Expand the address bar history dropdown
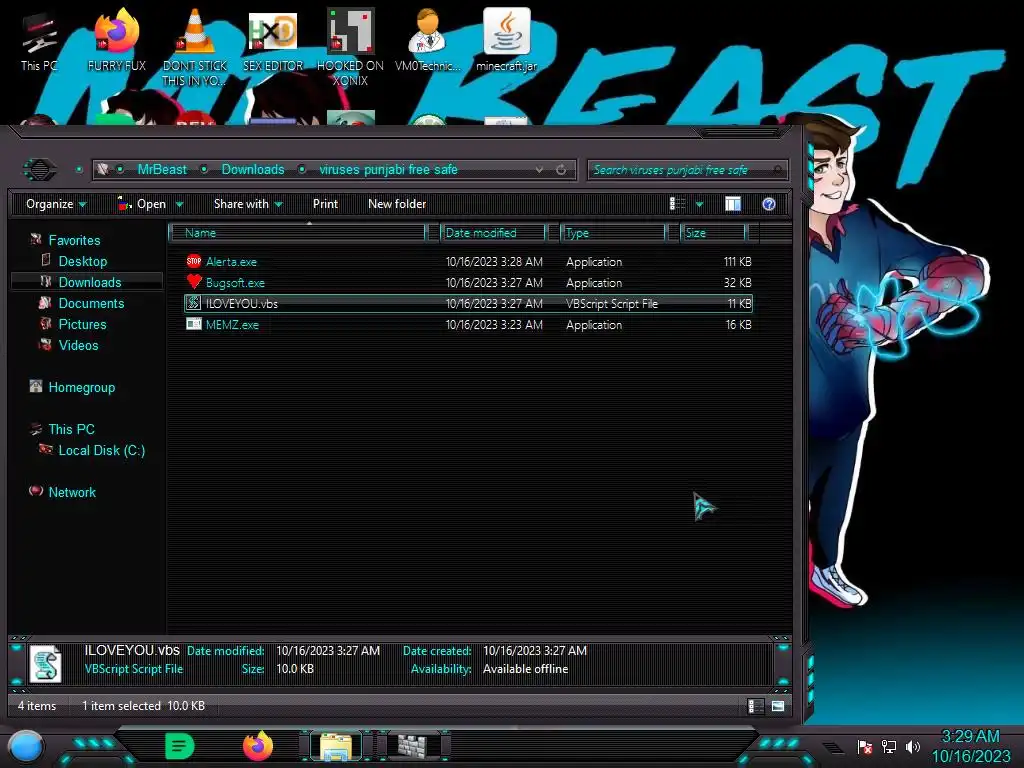 [539, 170]
